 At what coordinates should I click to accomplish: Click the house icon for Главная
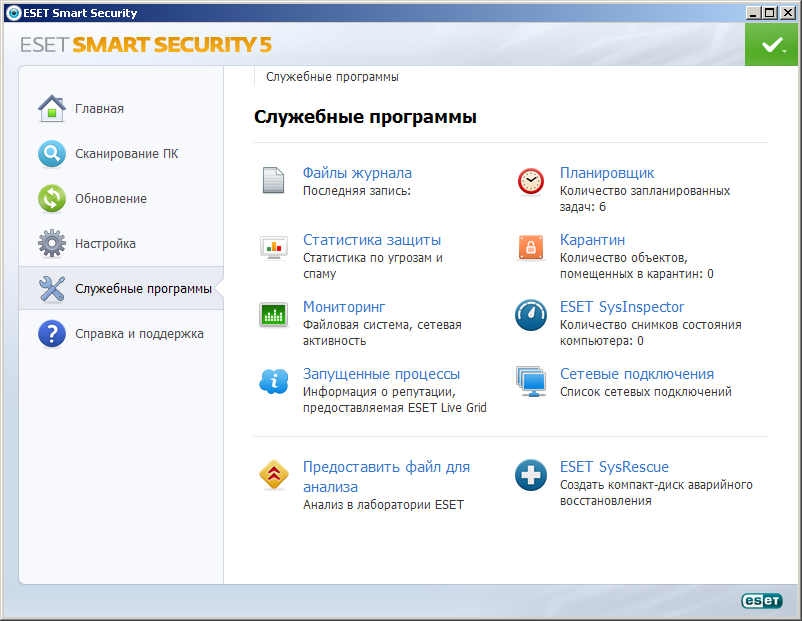pyautogui.click(x=52, y=108)
